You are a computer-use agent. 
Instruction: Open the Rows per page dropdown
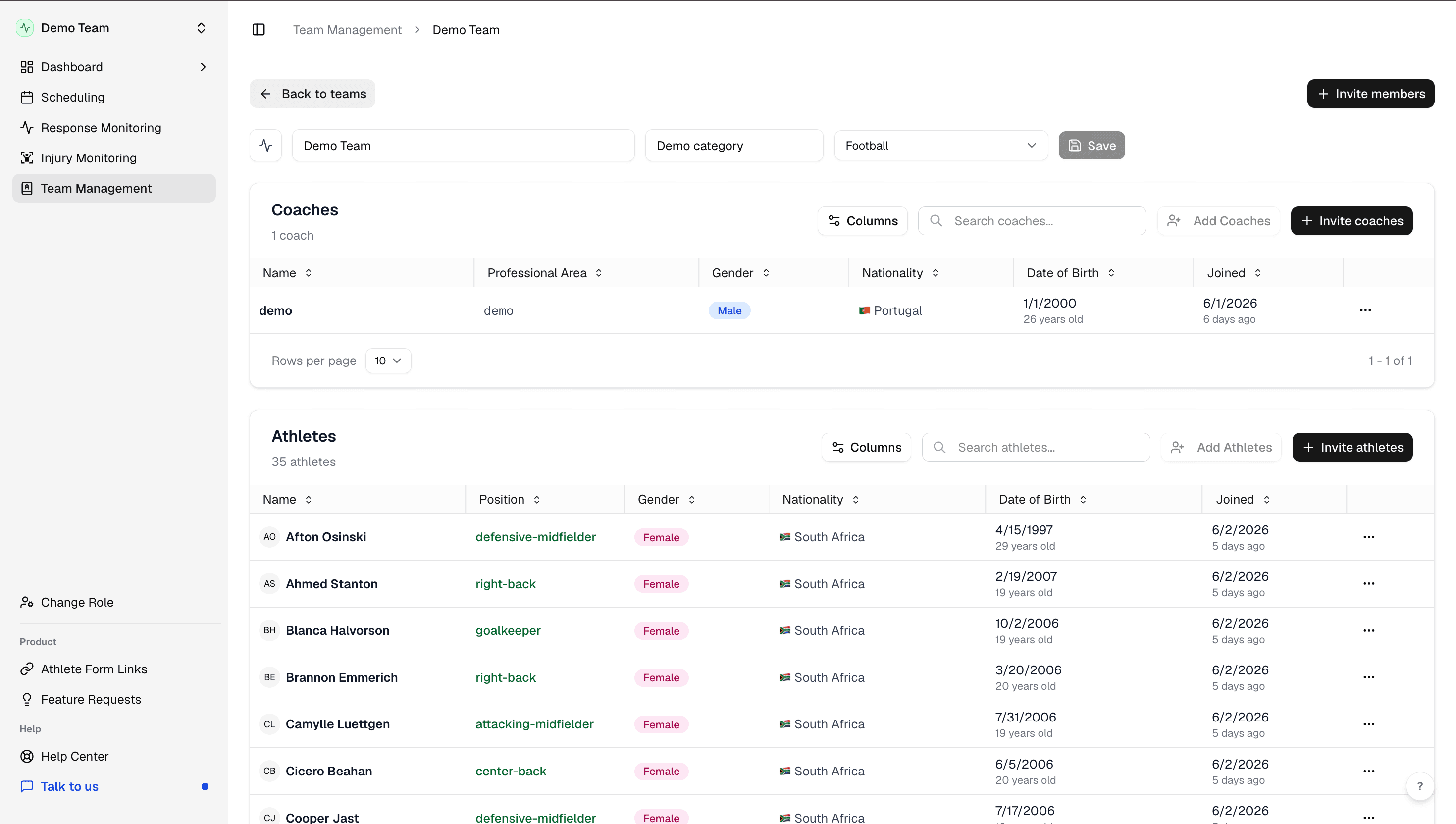(388, 360)
